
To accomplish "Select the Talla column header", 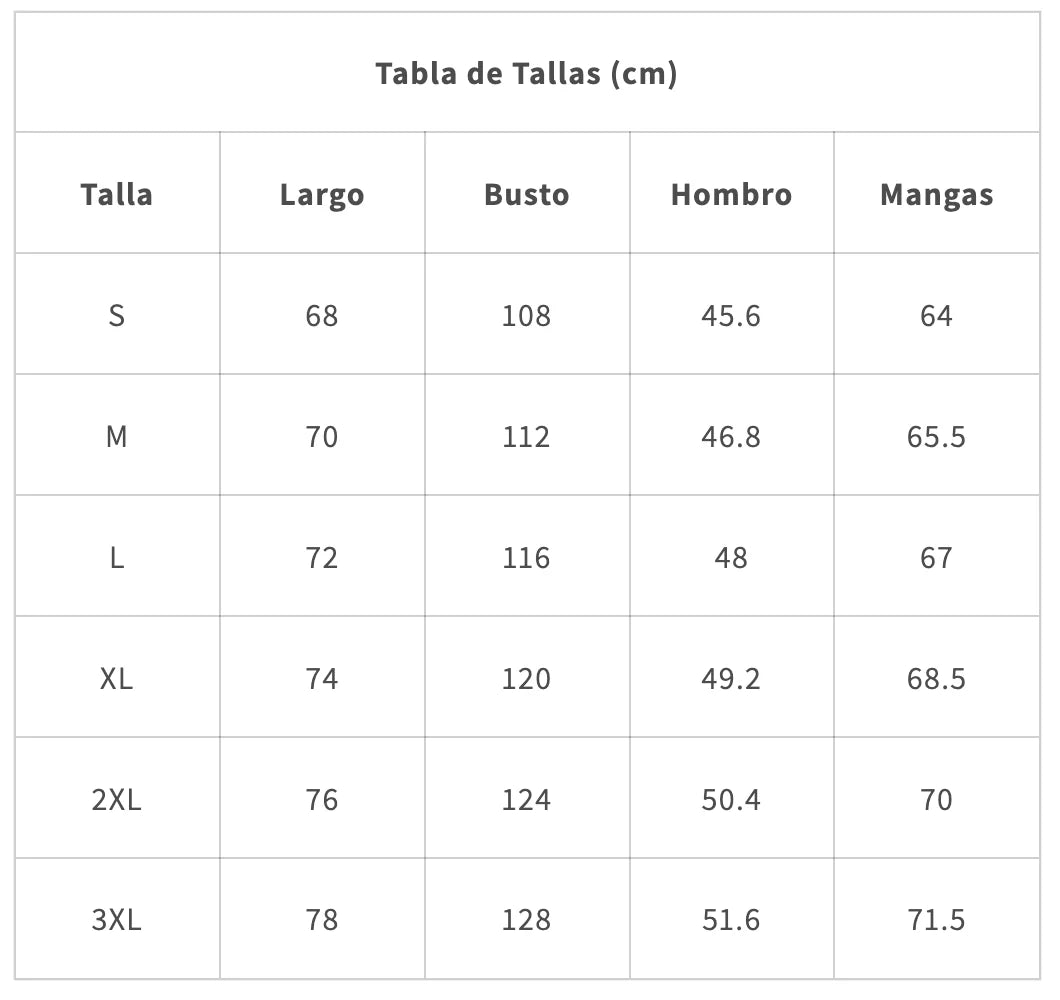I will point(117,194).
